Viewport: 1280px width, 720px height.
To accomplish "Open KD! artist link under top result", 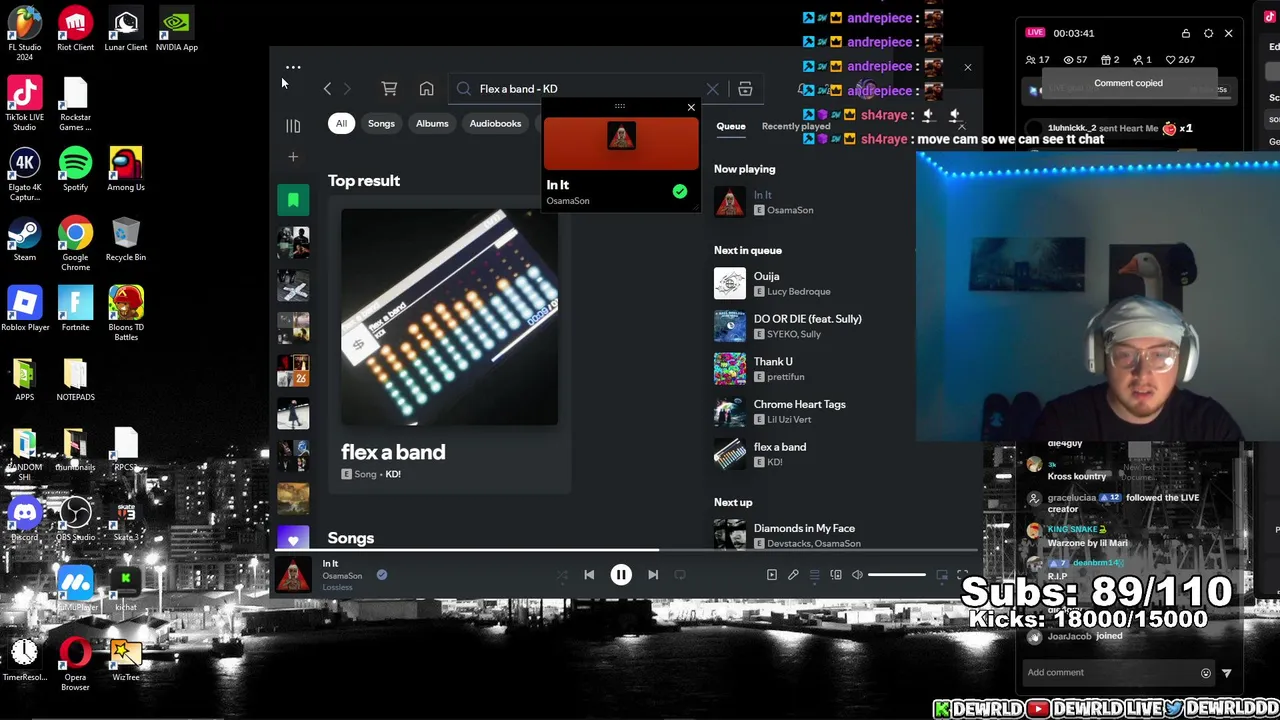I will coord(393,475).
